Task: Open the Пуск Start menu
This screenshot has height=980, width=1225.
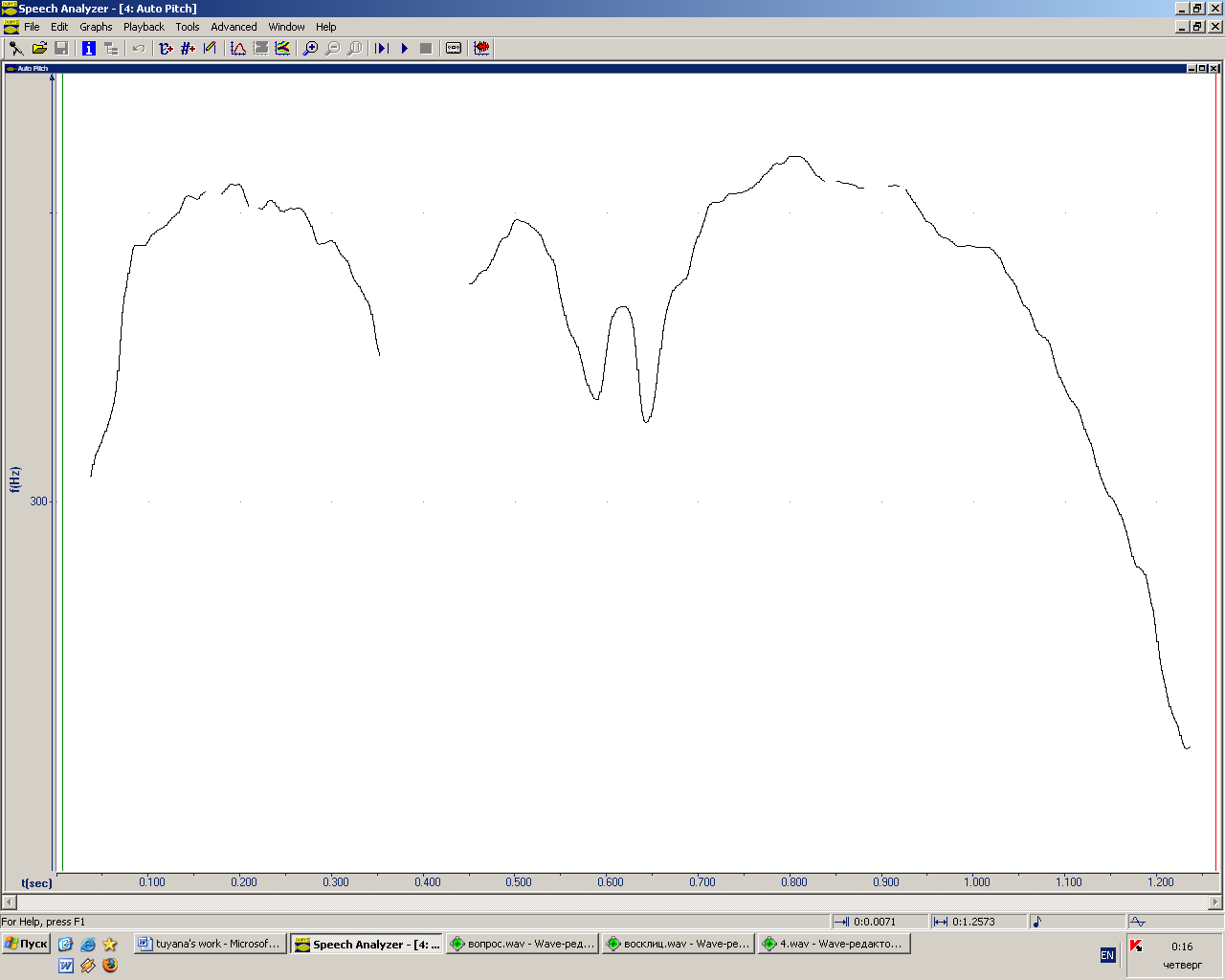Action: 26,944
